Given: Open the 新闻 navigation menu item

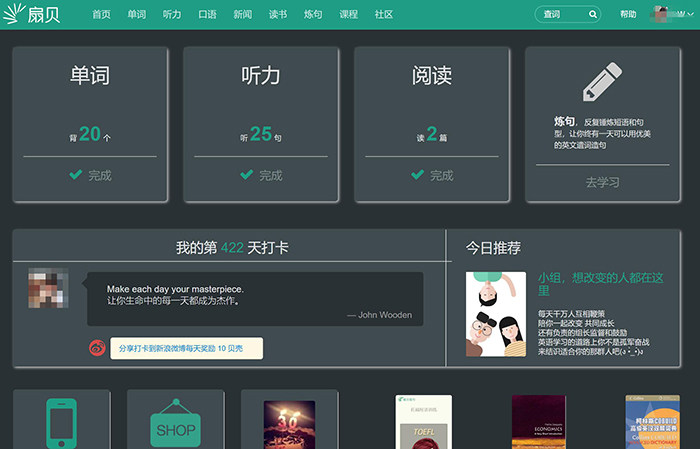Looking at the screenshot, I should 242,14.
